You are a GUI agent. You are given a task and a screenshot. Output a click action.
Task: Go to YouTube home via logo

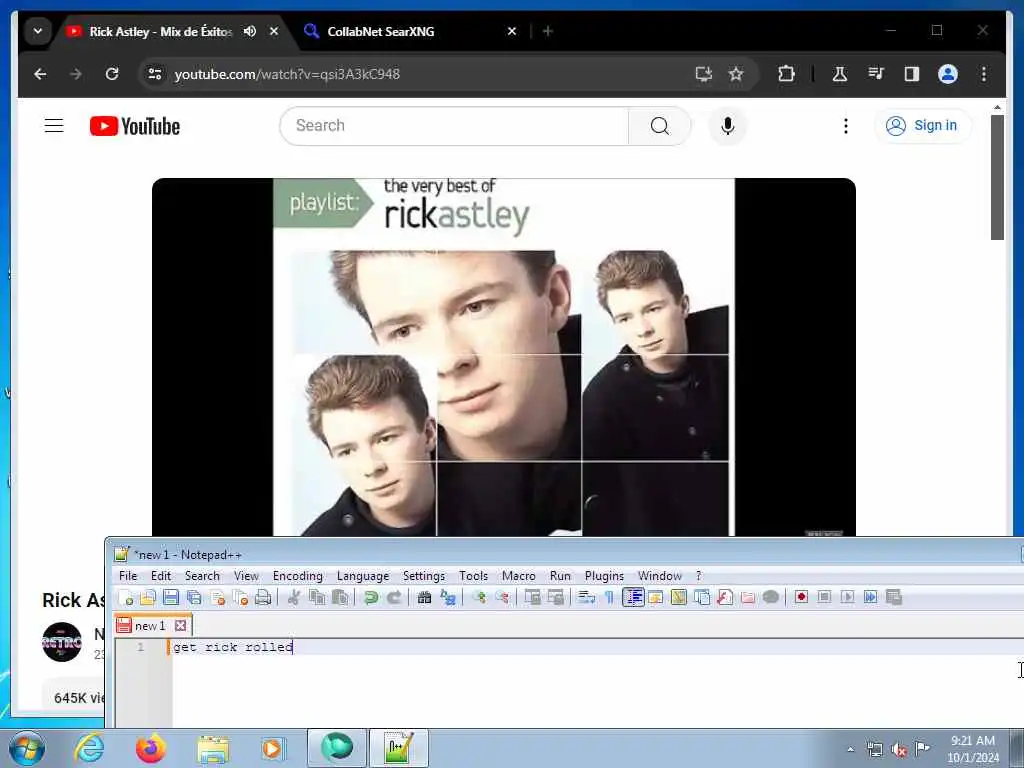(135, 126)
